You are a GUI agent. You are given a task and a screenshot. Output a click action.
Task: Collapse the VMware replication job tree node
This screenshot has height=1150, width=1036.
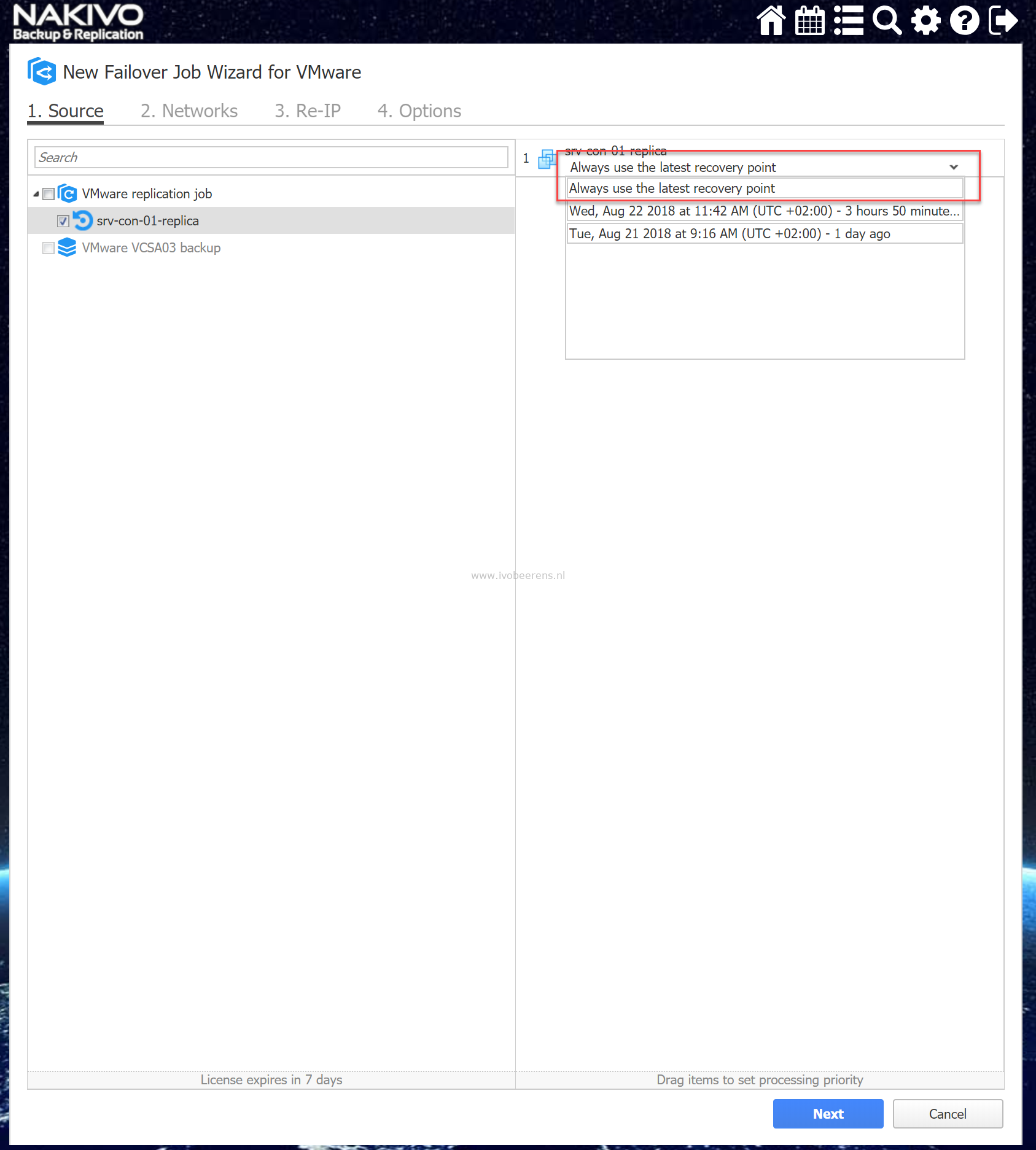click(36, 194)
